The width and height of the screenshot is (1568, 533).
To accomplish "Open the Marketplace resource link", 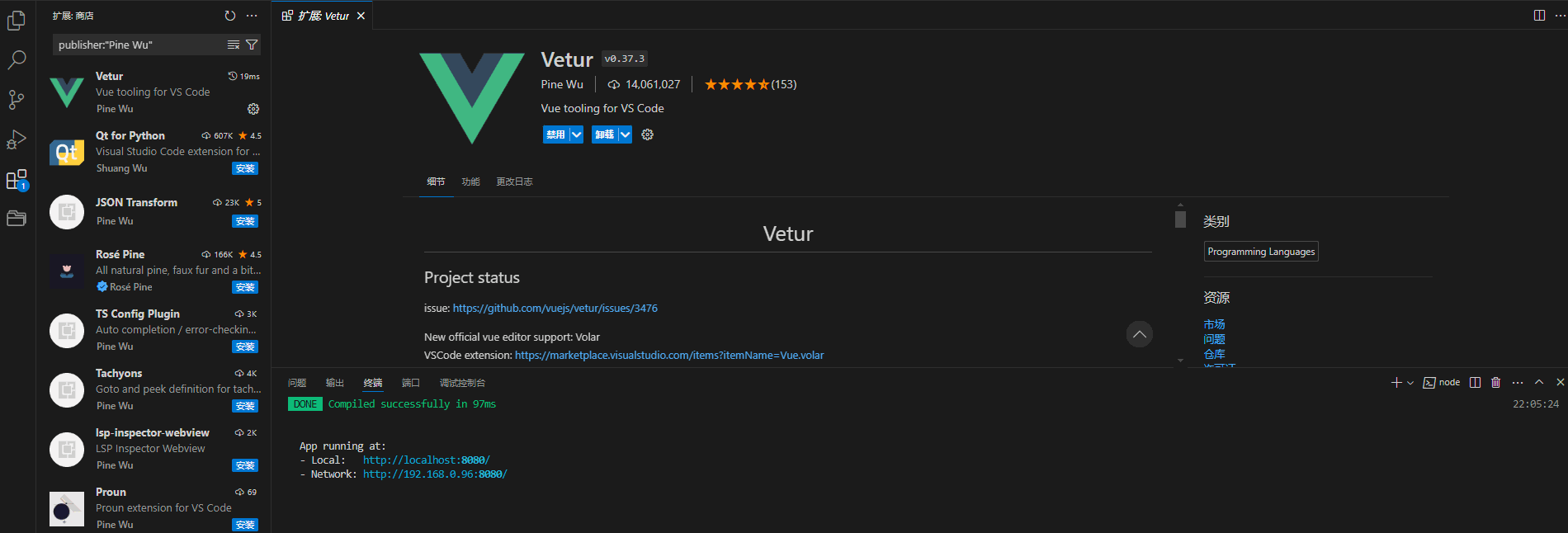I will click(1214, 324).
